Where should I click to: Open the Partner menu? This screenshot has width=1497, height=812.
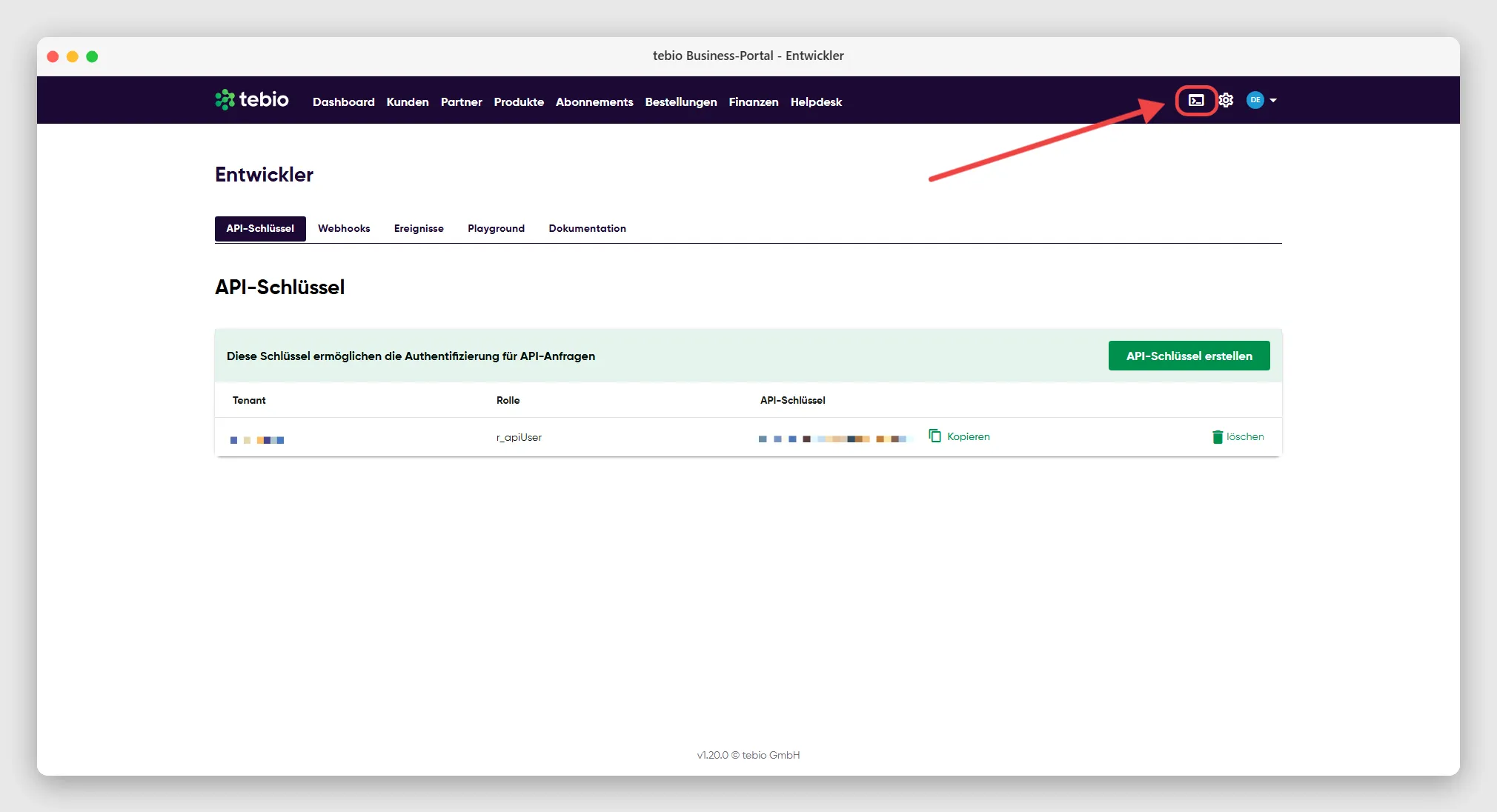(461, 102)
